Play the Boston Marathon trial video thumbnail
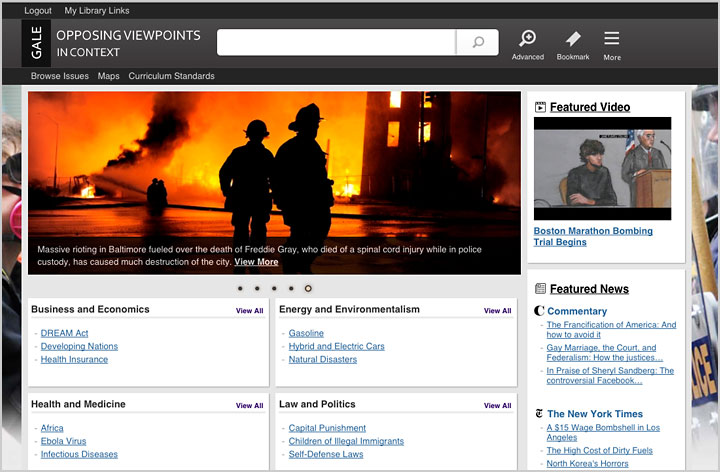The image size is (720, 472). 602,169
